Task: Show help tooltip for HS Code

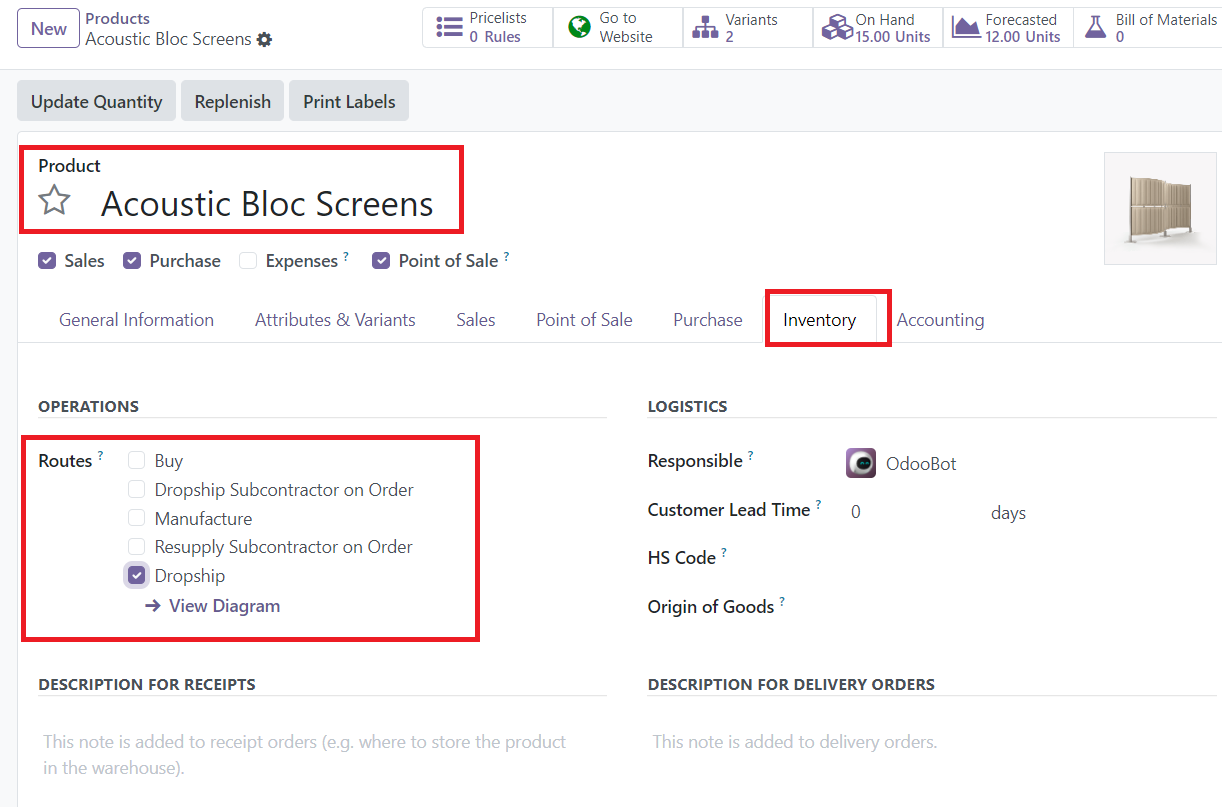Action: (x=724, y=553)
